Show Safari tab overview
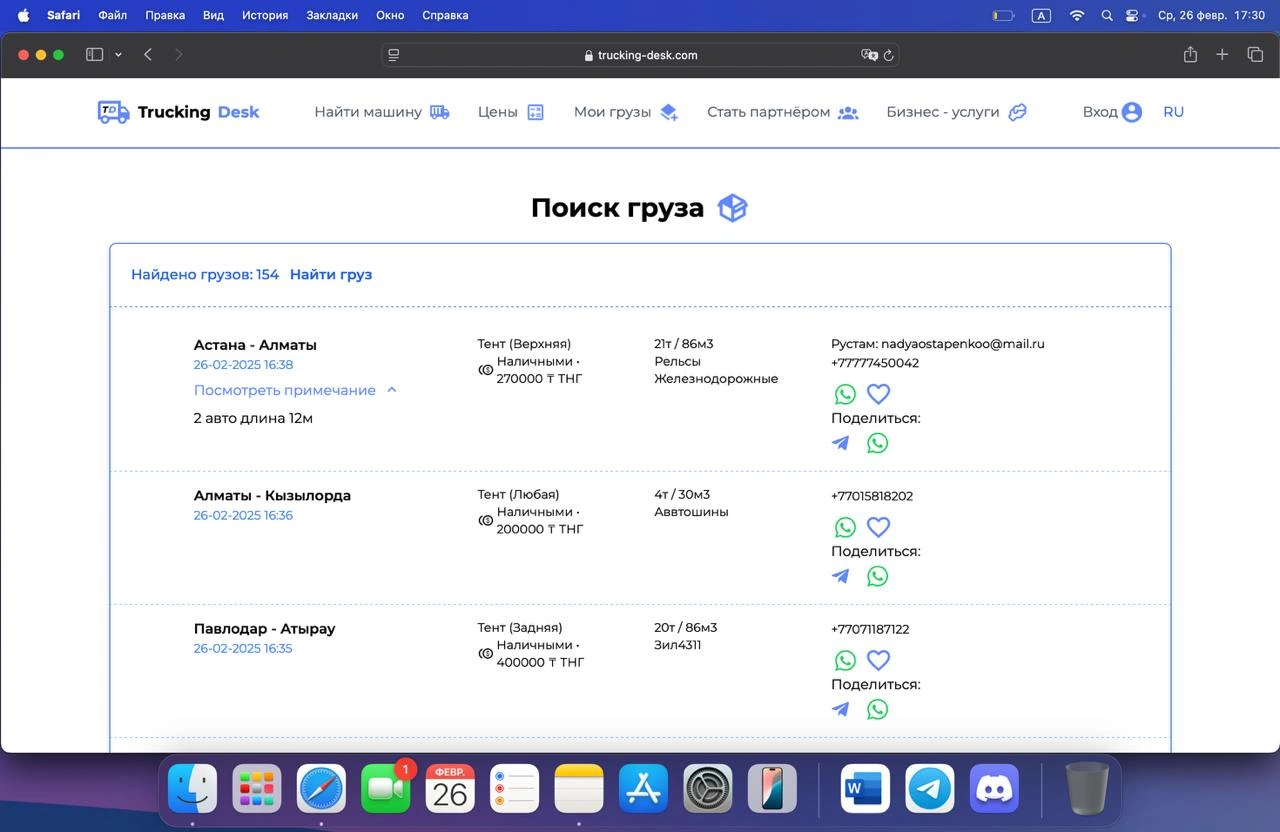1280x832 pixels. [1255, 55]
